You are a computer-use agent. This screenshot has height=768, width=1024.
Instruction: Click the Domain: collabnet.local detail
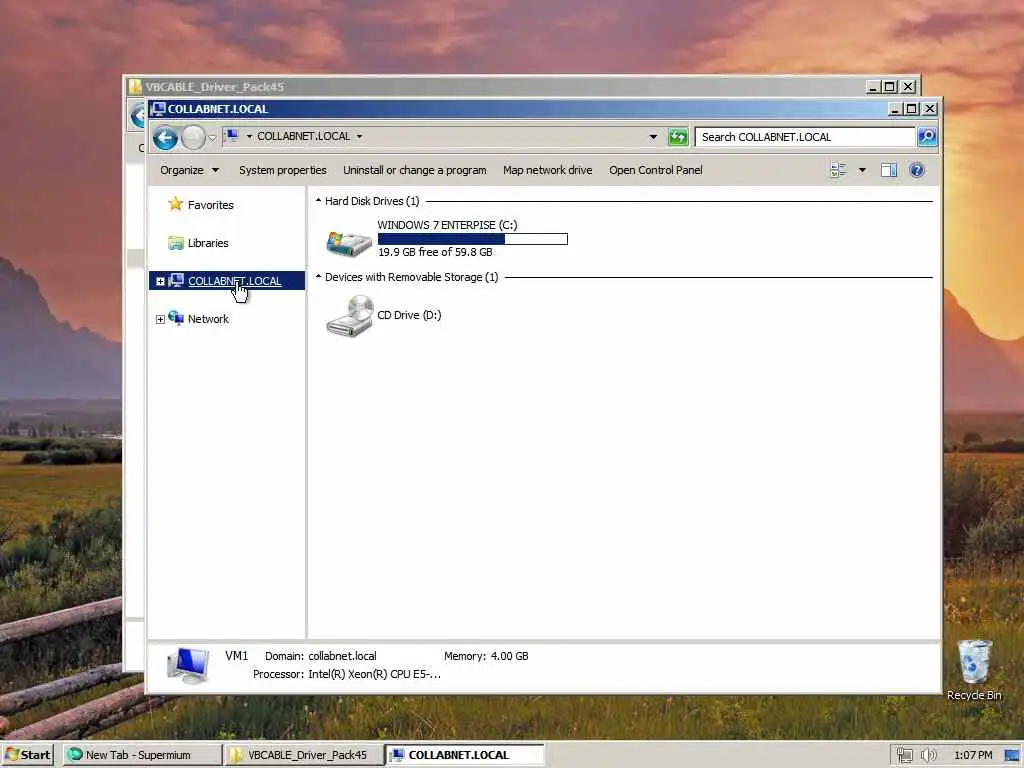[x=321, y=656]
